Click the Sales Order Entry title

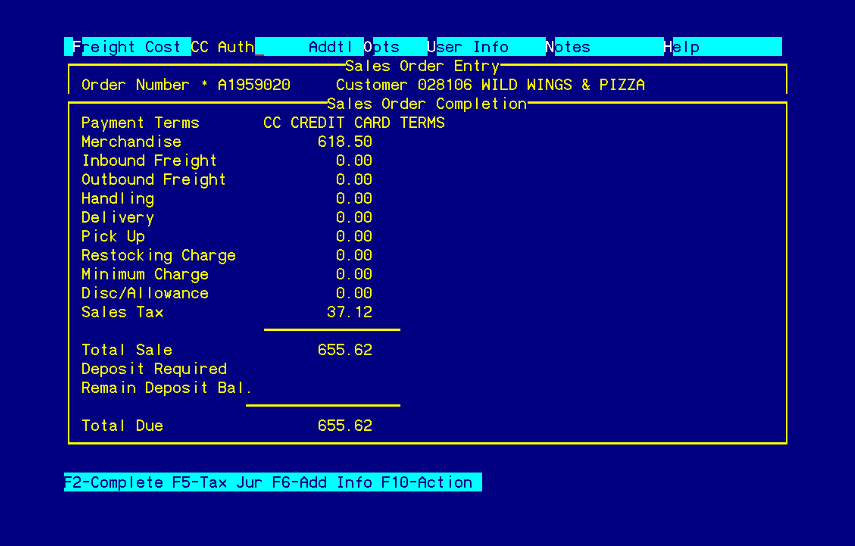click(422, 66)
